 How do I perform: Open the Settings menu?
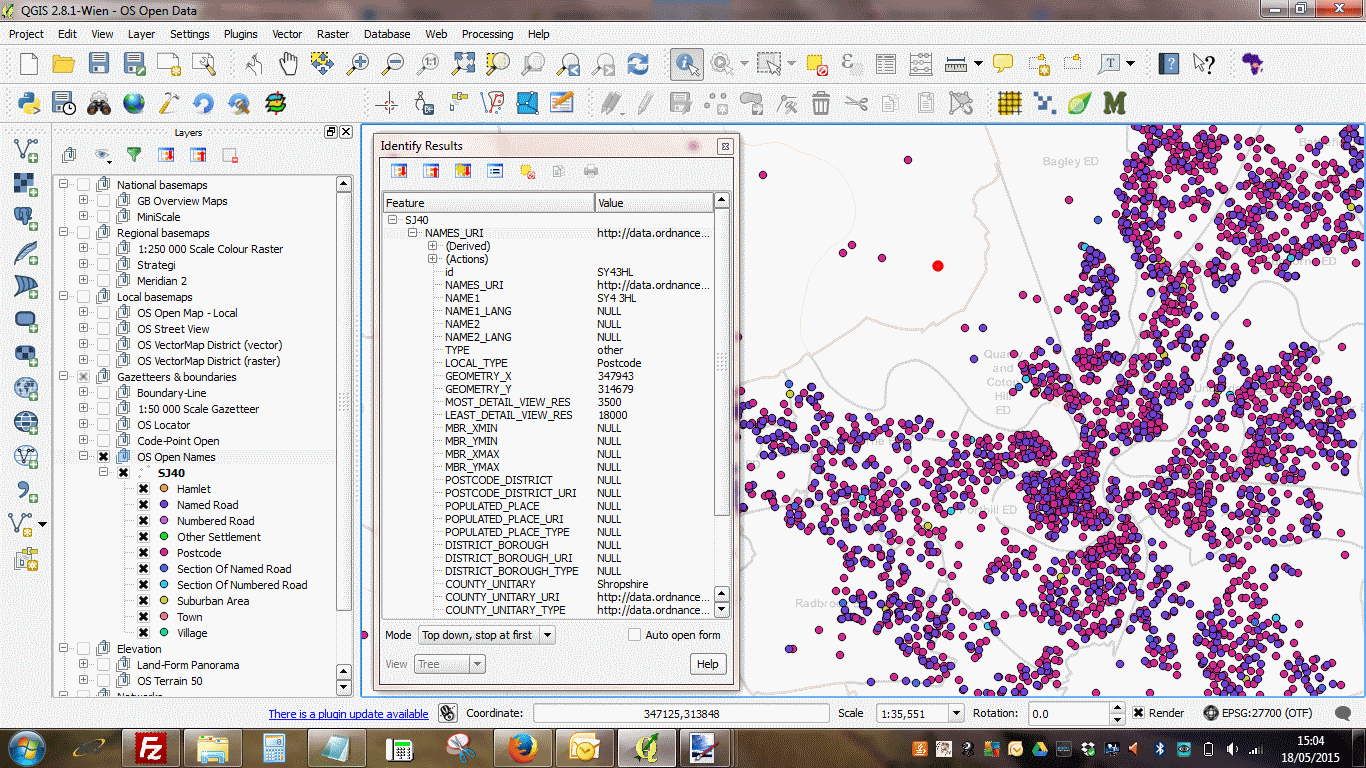coord(189,34)
